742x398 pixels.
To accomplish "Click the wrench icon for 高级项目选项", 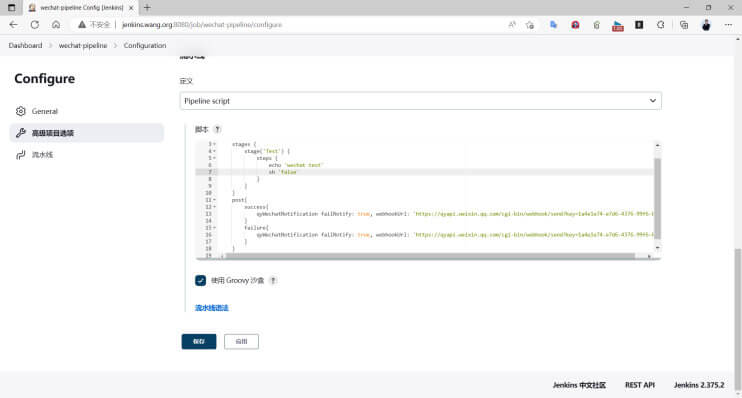I will (x=20, y=133).
